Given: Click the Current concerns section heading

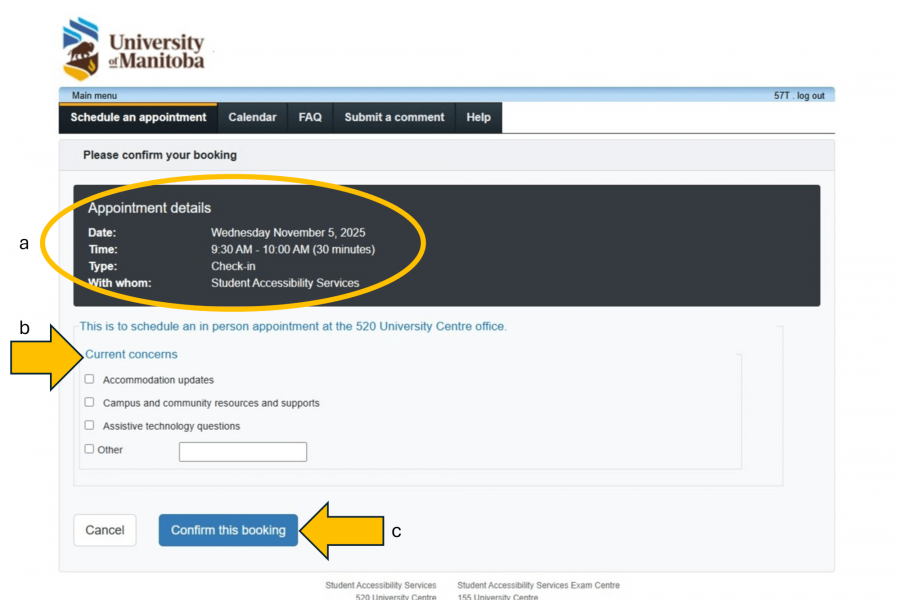Looking at the screenshot, I should point(131,354).
